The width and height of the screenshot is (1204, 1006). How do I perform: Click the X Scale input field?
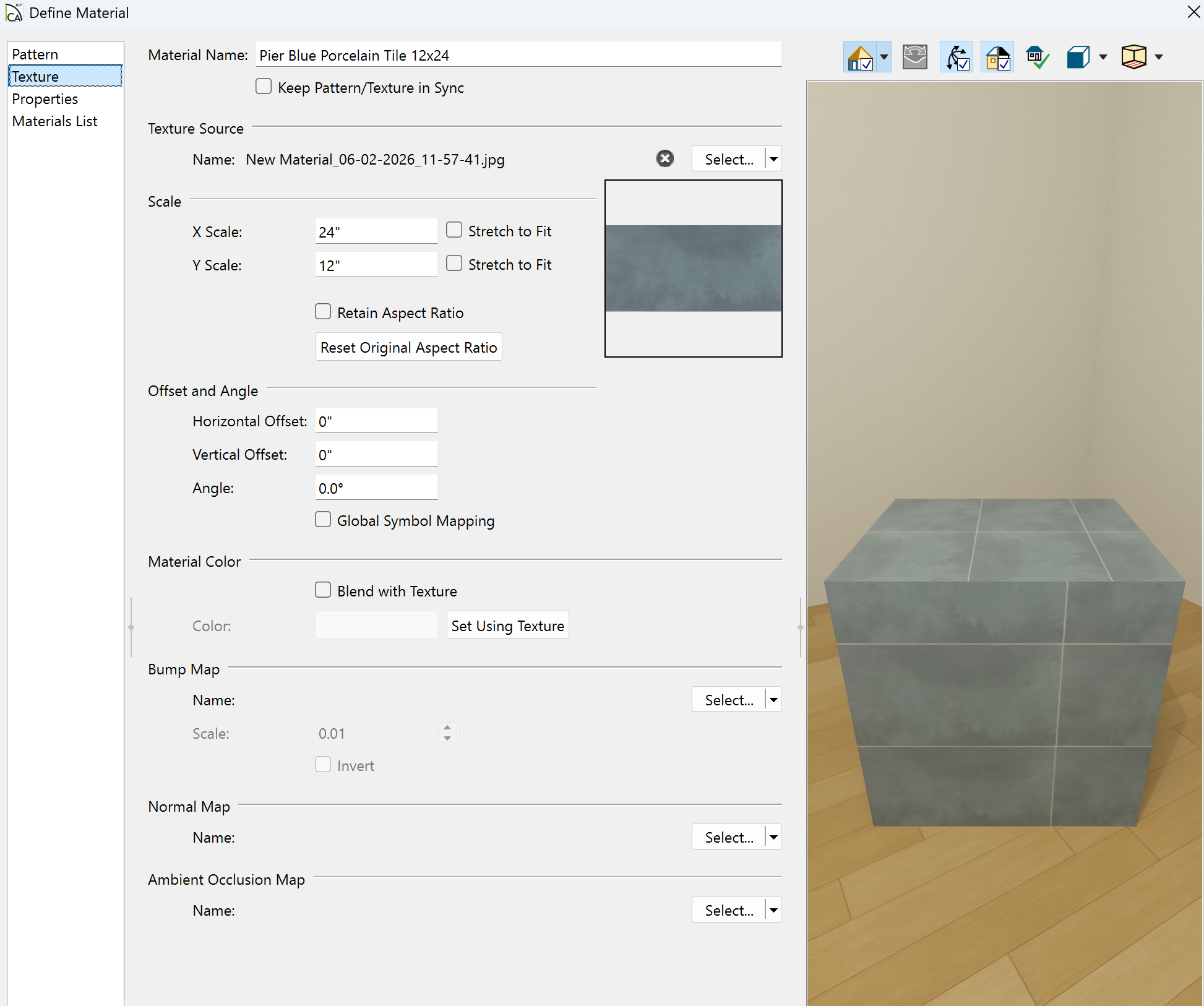(x=376, y=232)
